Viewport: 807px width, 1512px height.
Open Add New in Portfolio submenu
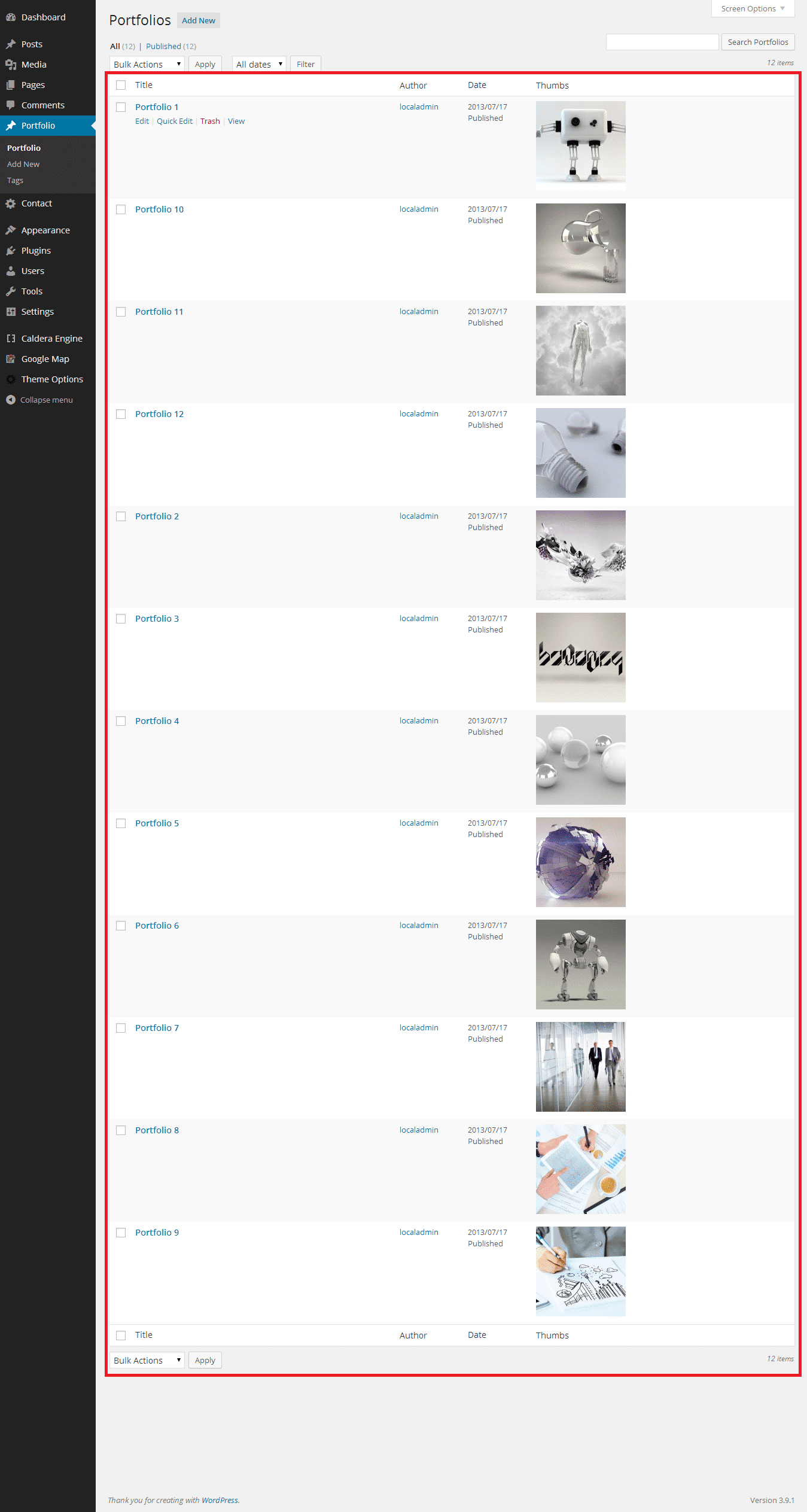tap(23, 164)
